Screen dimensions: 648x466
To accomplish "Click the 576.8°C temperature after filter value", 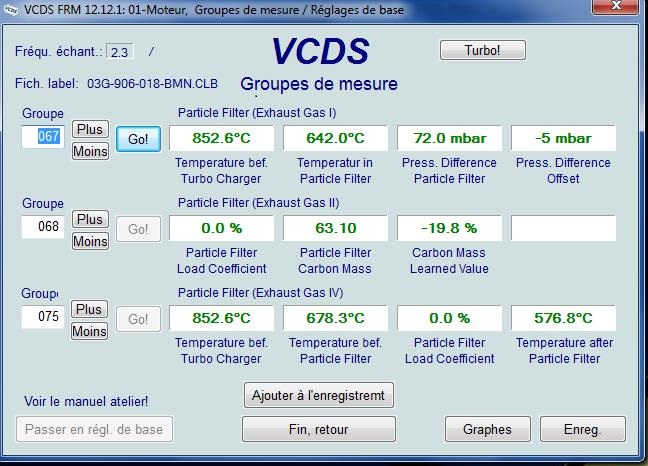I will pos(563,318).
